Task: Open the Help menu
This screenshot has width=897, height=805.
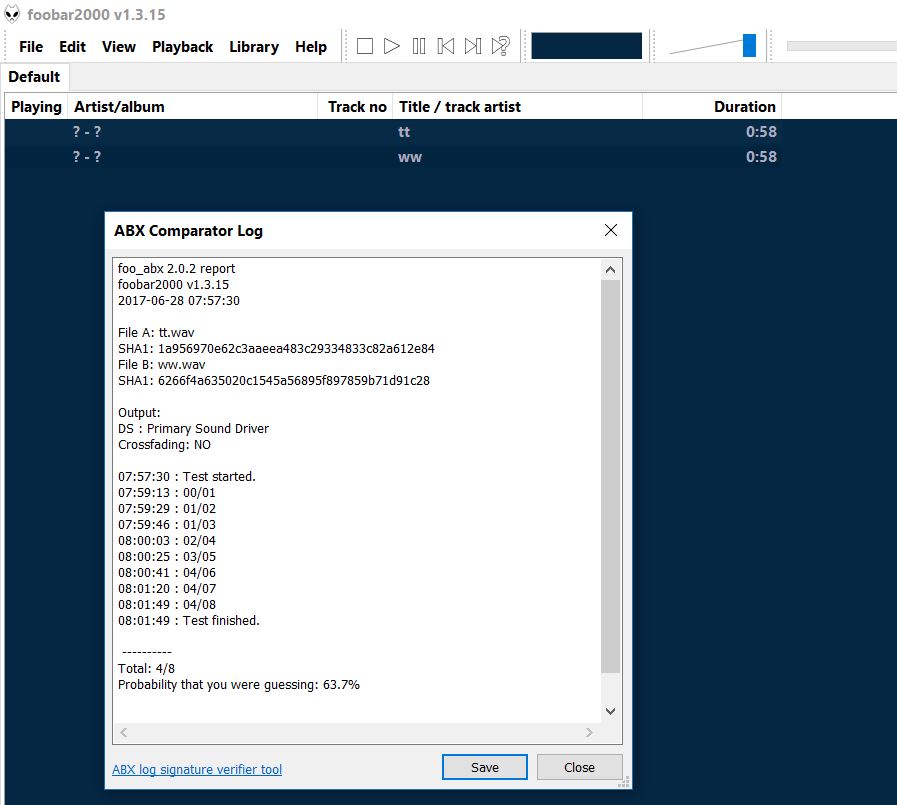Action: click(x=311, y=46)
